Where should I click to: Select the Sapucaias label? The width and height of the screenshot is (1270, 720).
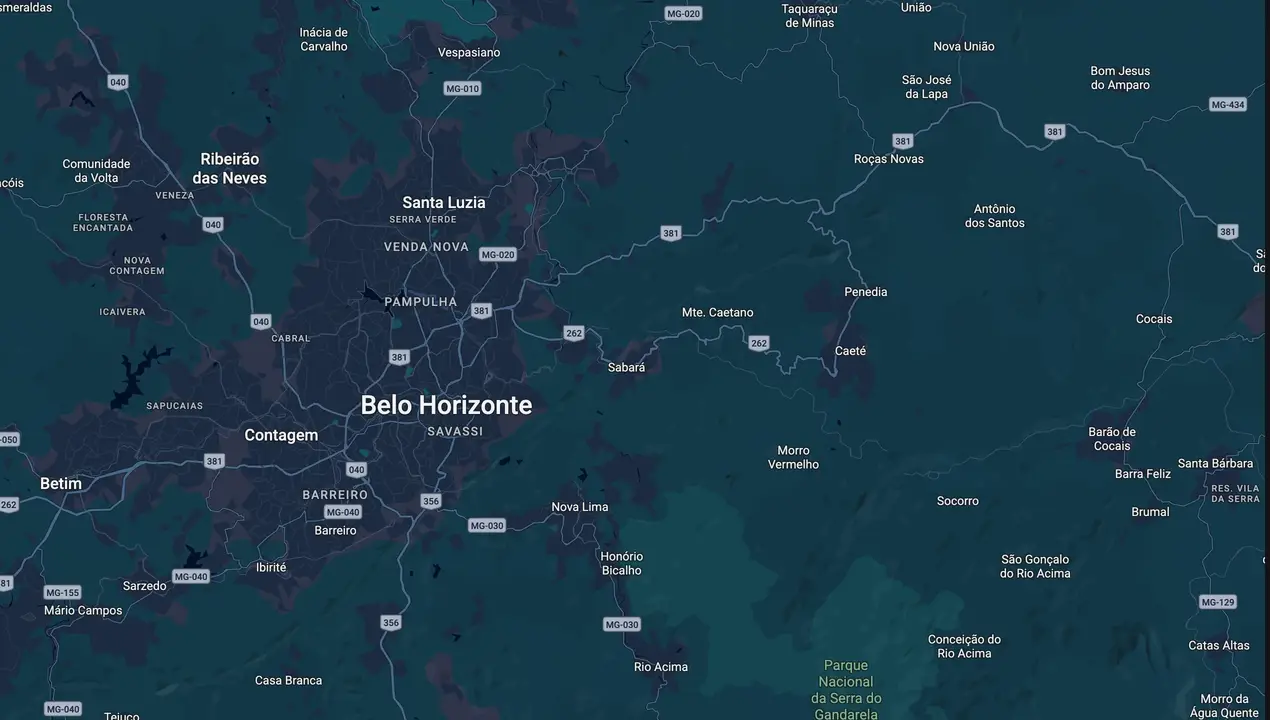pos(174,406)
